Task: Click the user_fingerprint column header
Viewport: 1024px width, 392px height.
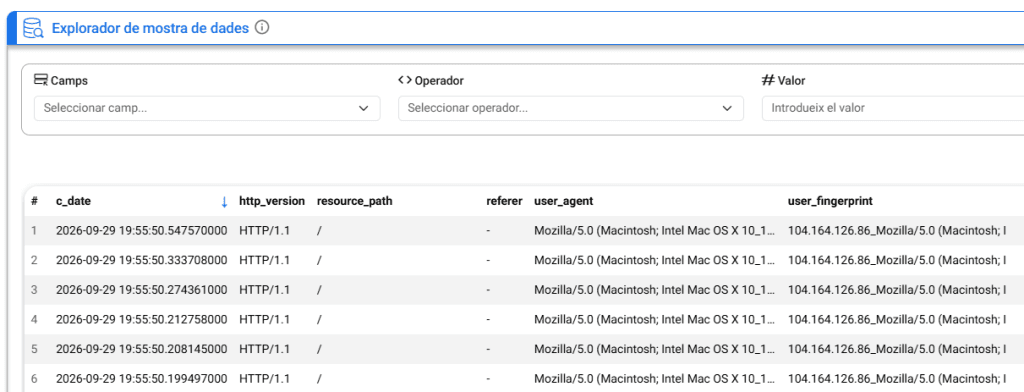Action: coord(830,201)
